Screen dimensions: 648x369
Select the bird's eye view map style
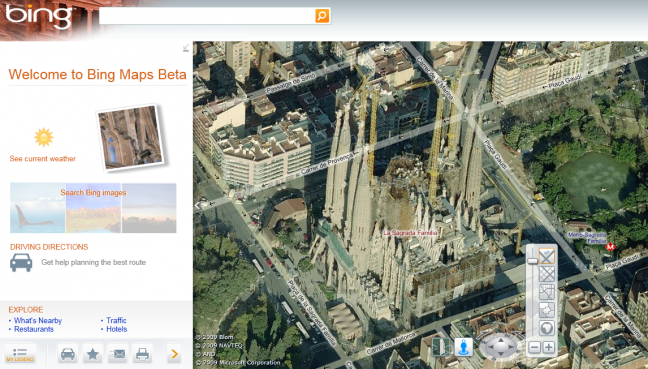point(547,257)
